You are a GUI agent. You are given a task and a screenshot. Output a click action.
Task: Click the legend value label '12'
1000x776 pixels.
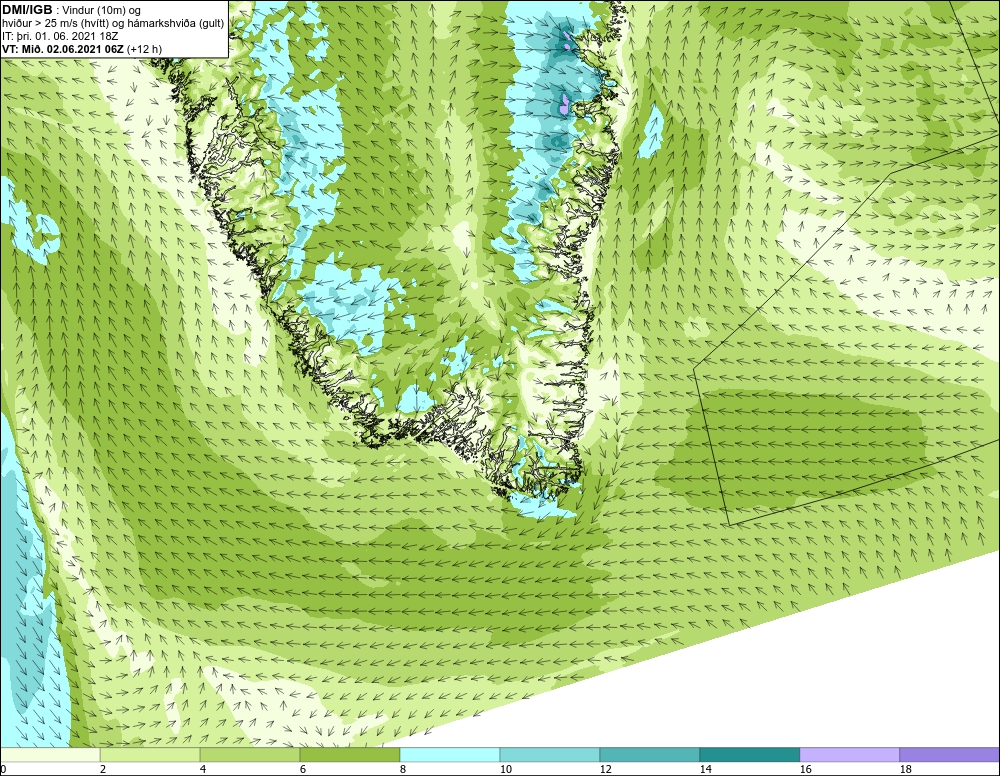click(606, 769)
